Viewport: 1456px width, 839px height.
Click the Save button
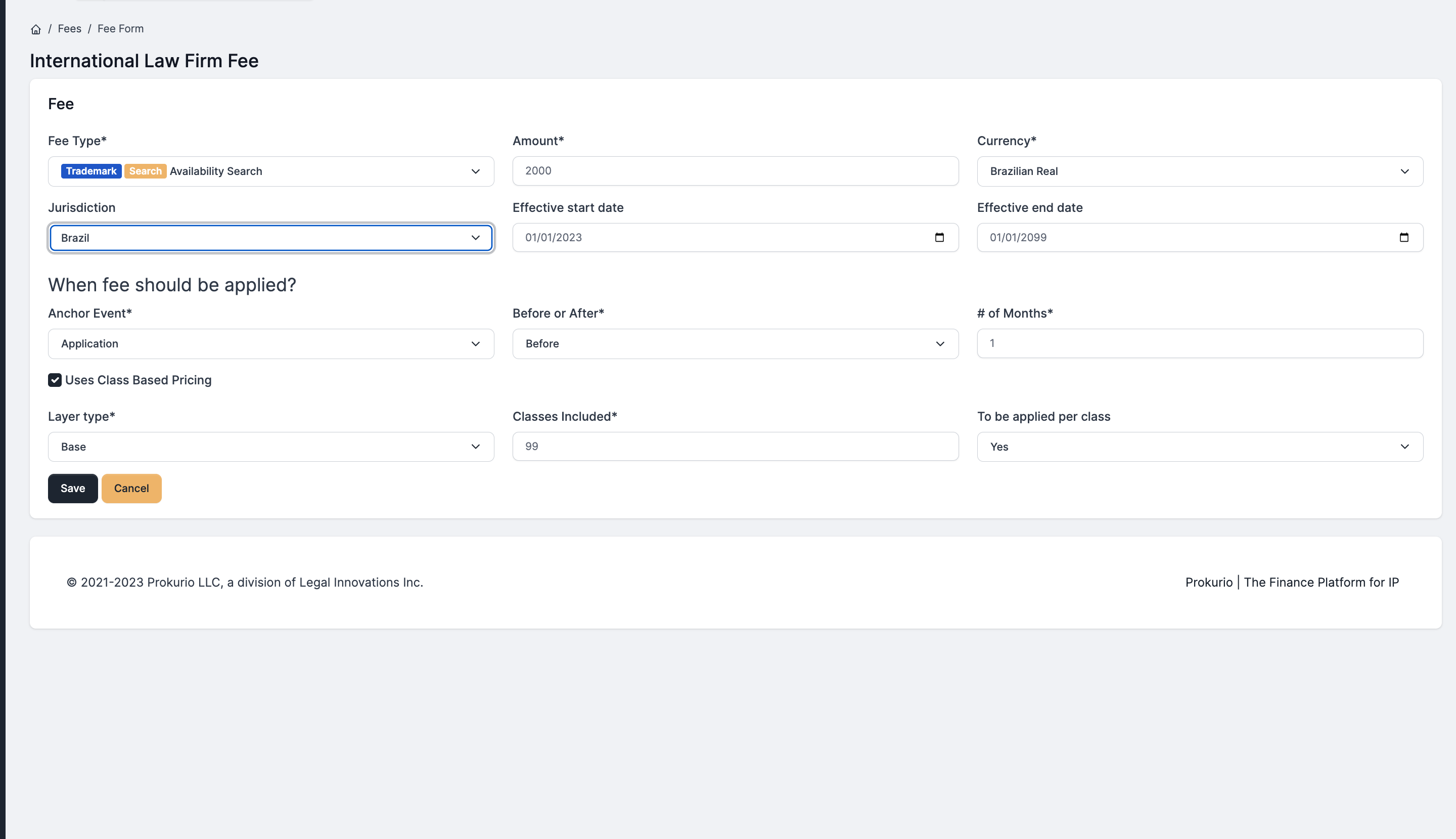(73, 489)
